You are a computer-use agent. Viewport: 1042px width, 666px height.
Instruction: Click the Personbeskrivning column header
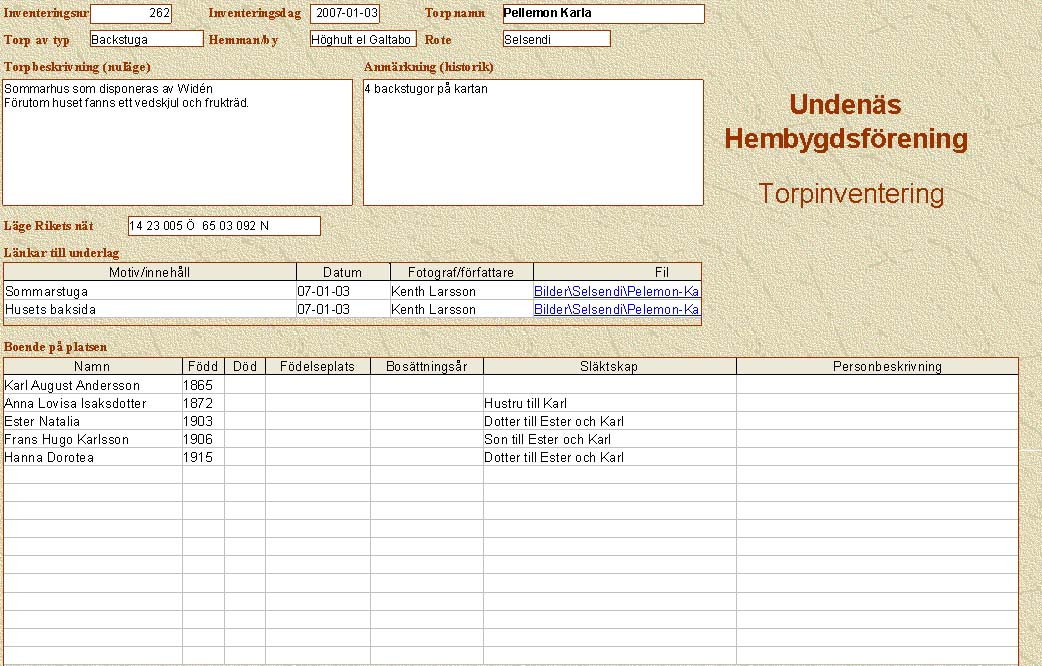click(x=877, y=367)
